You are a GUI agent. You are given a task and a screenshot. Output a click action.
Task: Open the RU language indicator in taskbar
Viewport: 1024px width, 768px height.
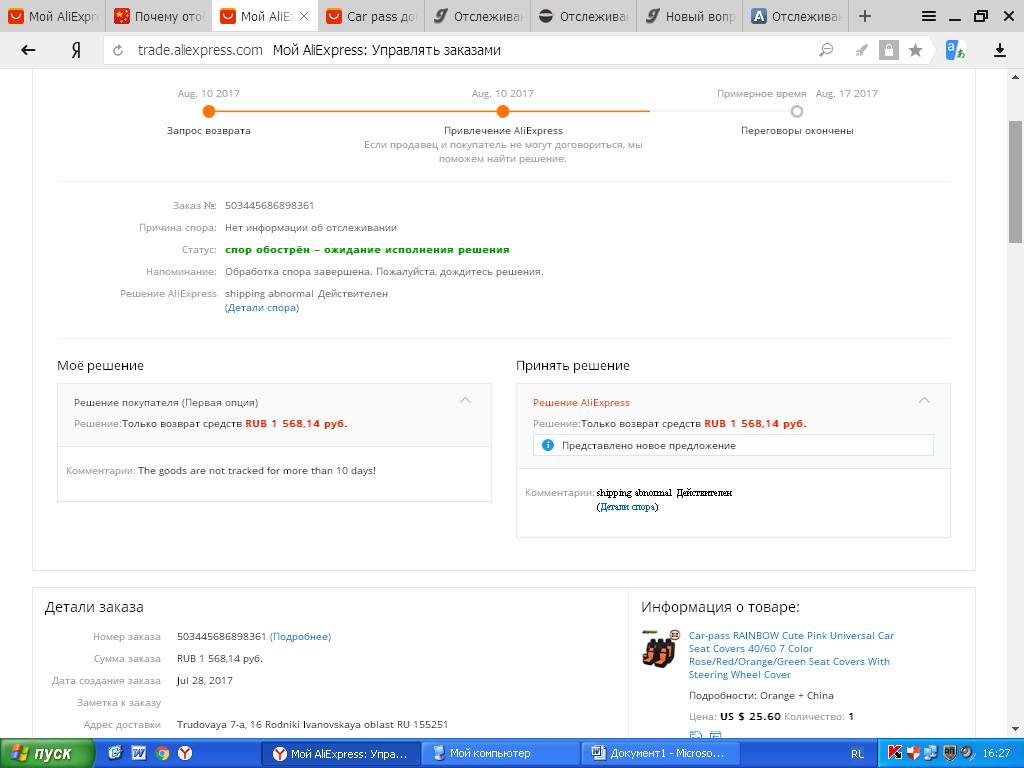[x=857, y=754]
